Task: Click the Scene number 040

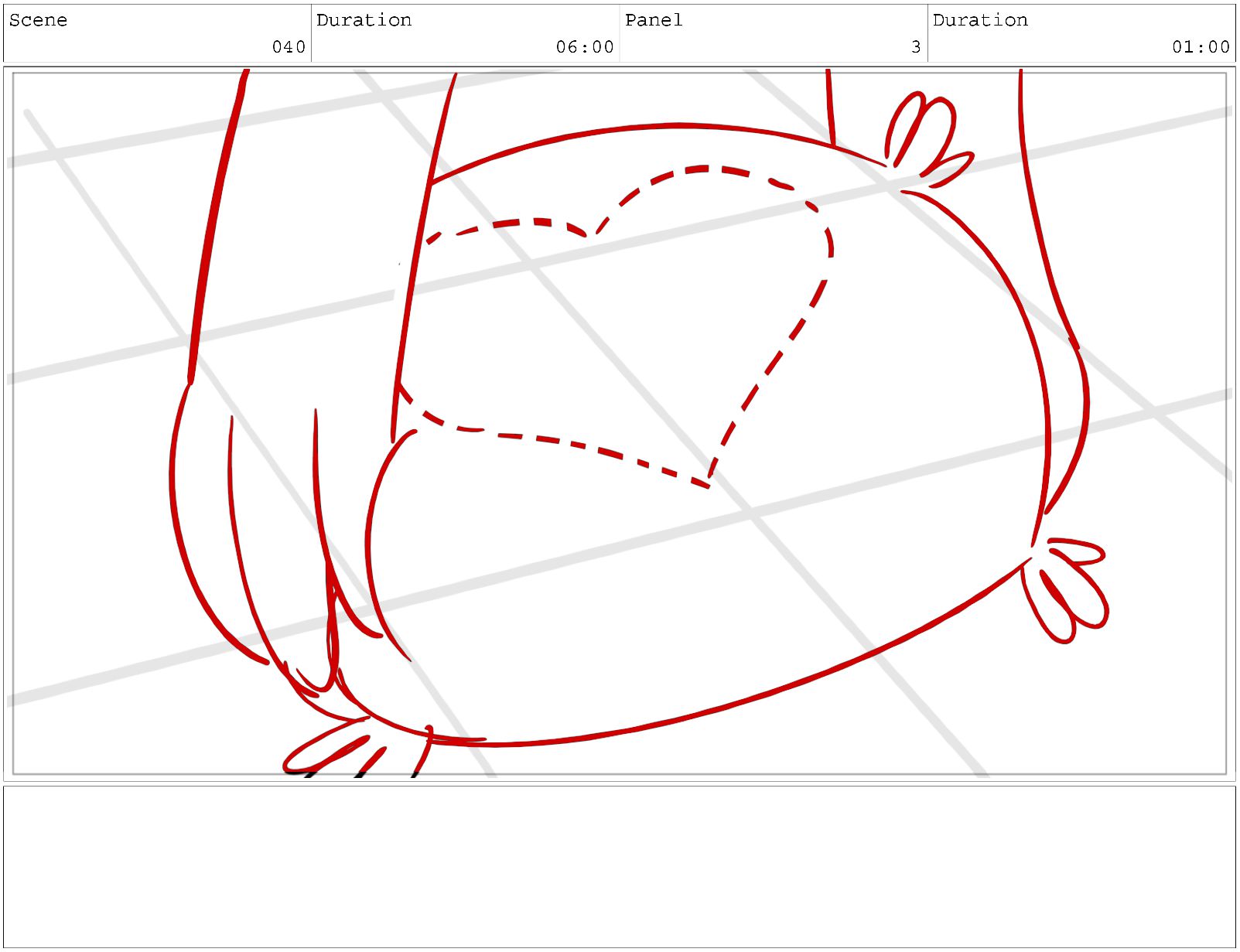Action: click(289, 47)
